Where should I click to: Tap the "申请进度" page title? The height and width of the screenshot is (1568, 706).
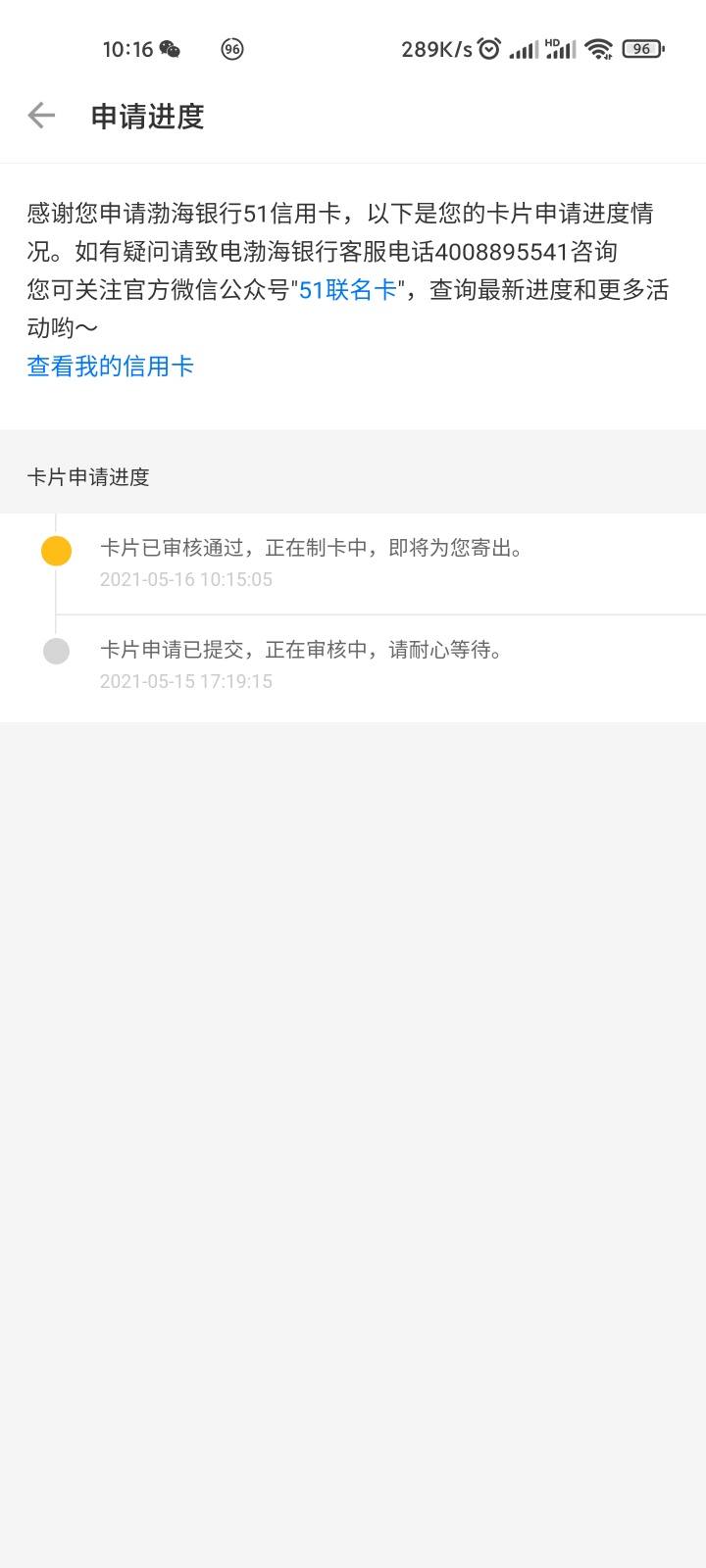tap(147, 117)
